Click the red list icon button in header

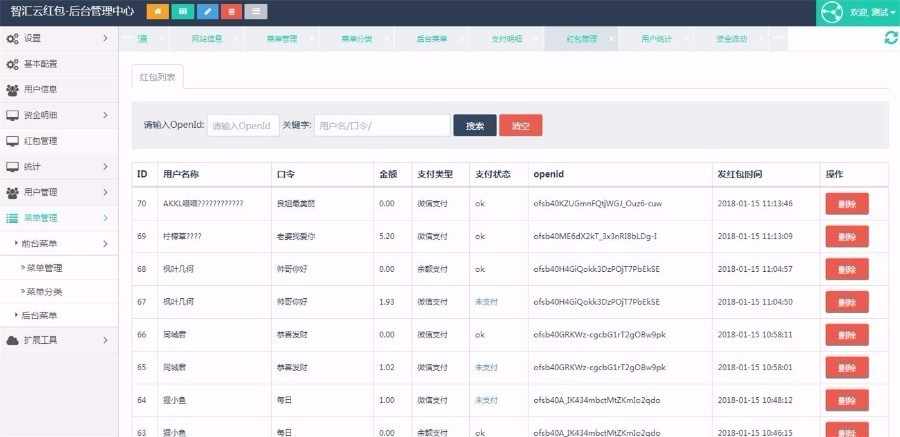231,11
